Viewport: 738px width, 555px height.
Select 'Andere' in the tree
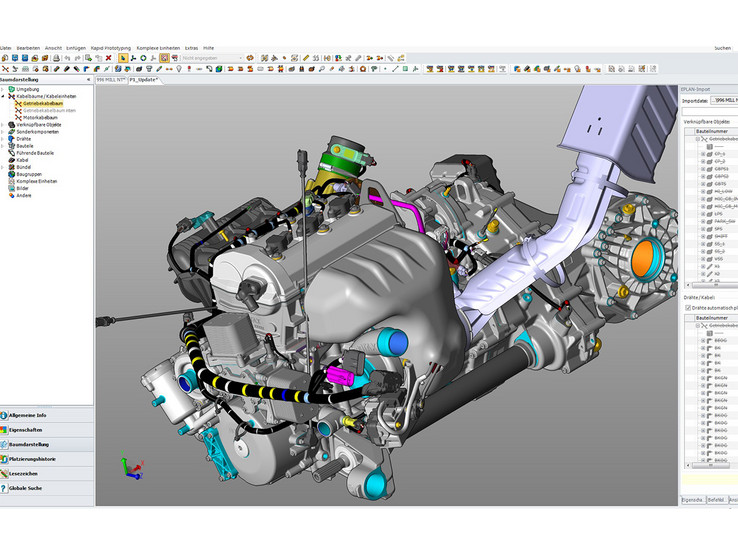pos(24,195)
